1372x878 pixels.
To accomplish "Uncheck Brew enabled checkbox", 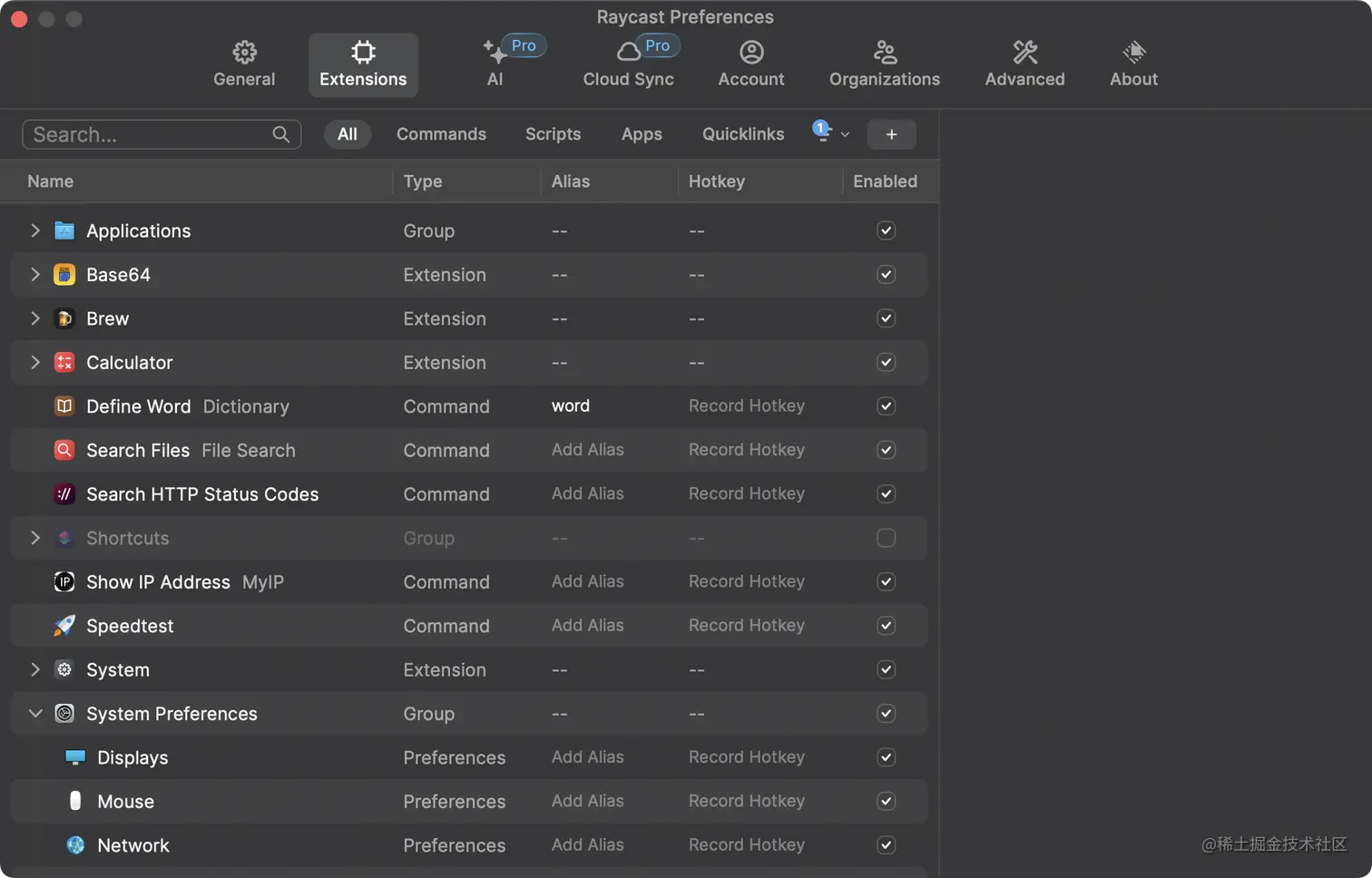I will [887, 318].
